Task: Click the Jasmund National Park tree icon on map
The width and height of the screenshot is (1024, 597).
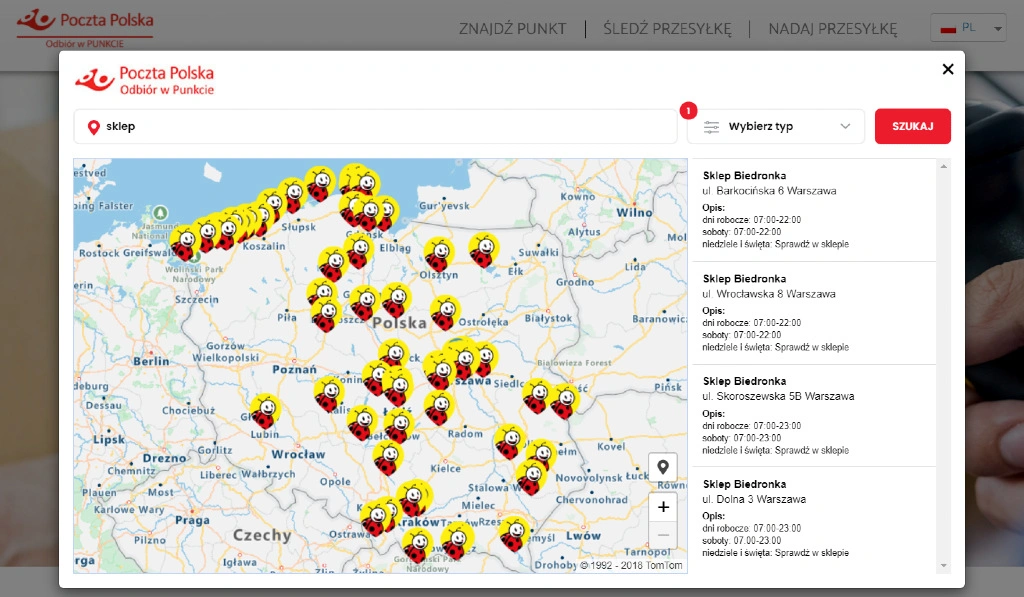Action: (160, 213)
